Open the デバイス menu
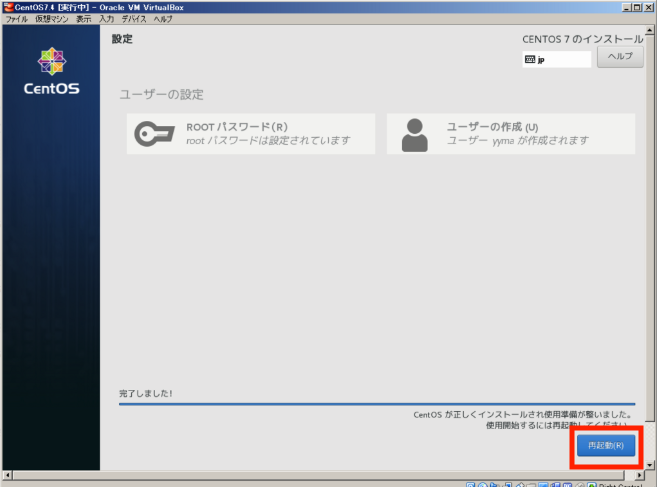Viewport: 661px width, 491px height. 134,19
